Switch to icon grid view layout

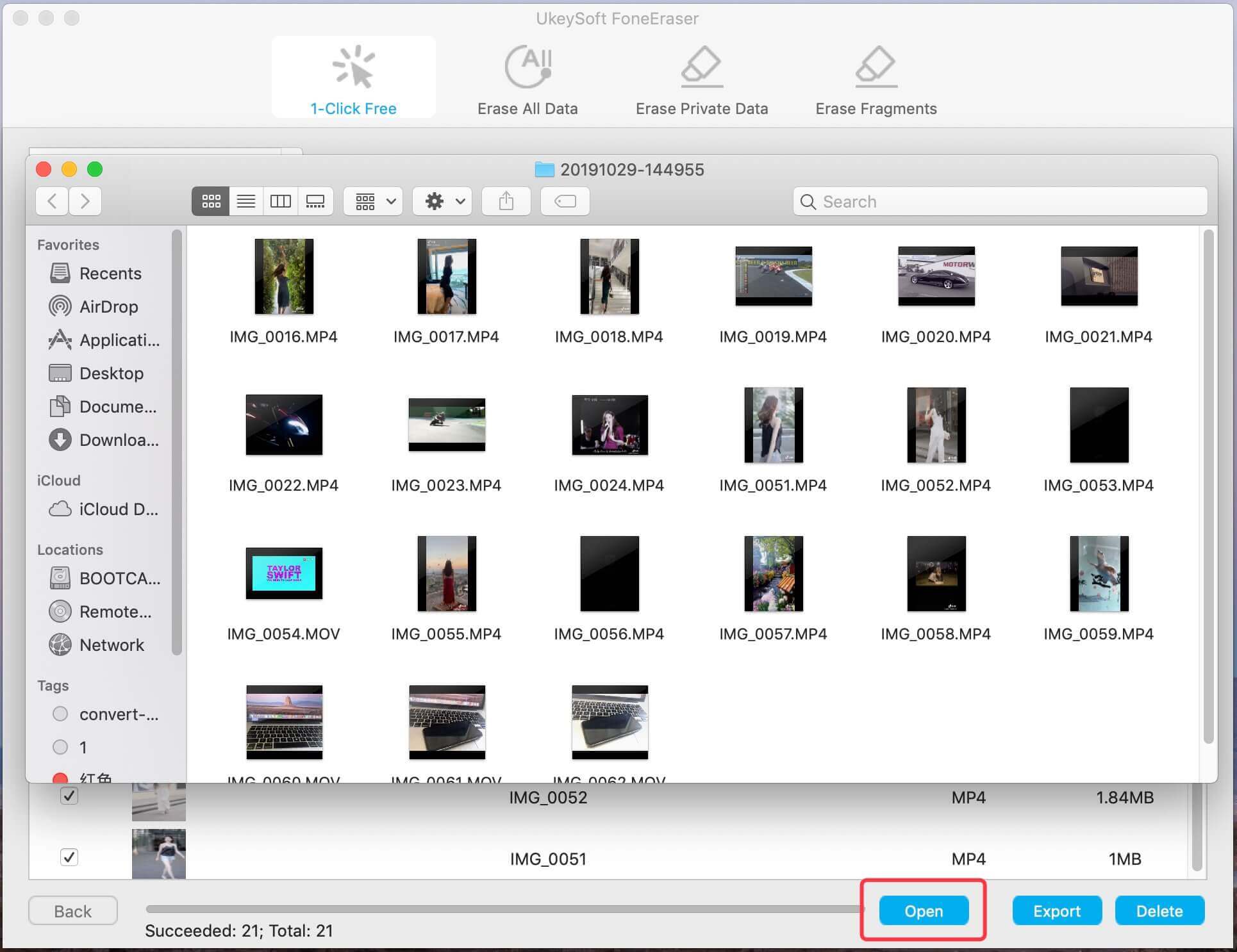[x=211, y=200]
